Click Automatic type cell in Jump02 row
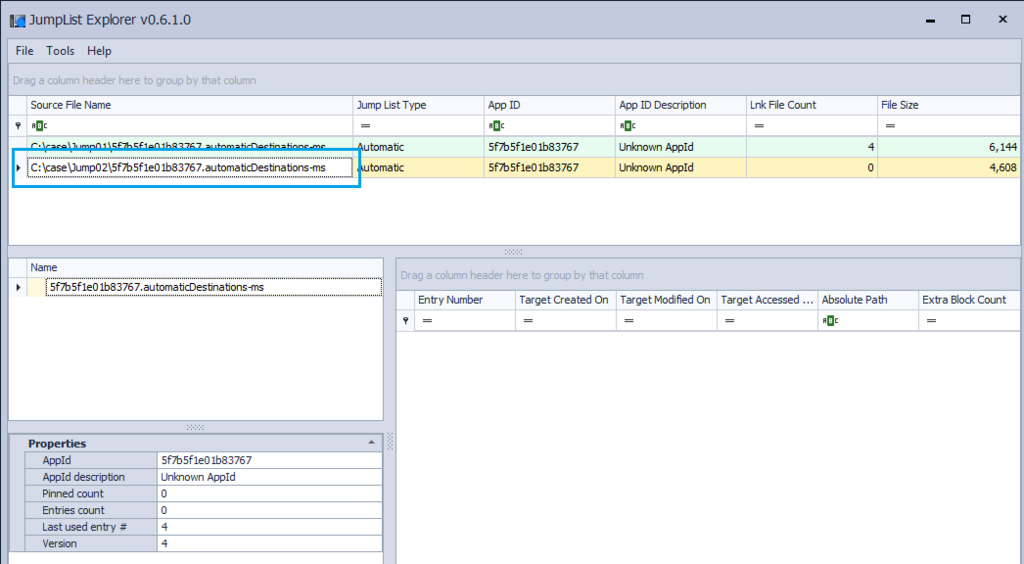Image resolution: width=1024 pixels, height=564 pixels. pos(418,168)
